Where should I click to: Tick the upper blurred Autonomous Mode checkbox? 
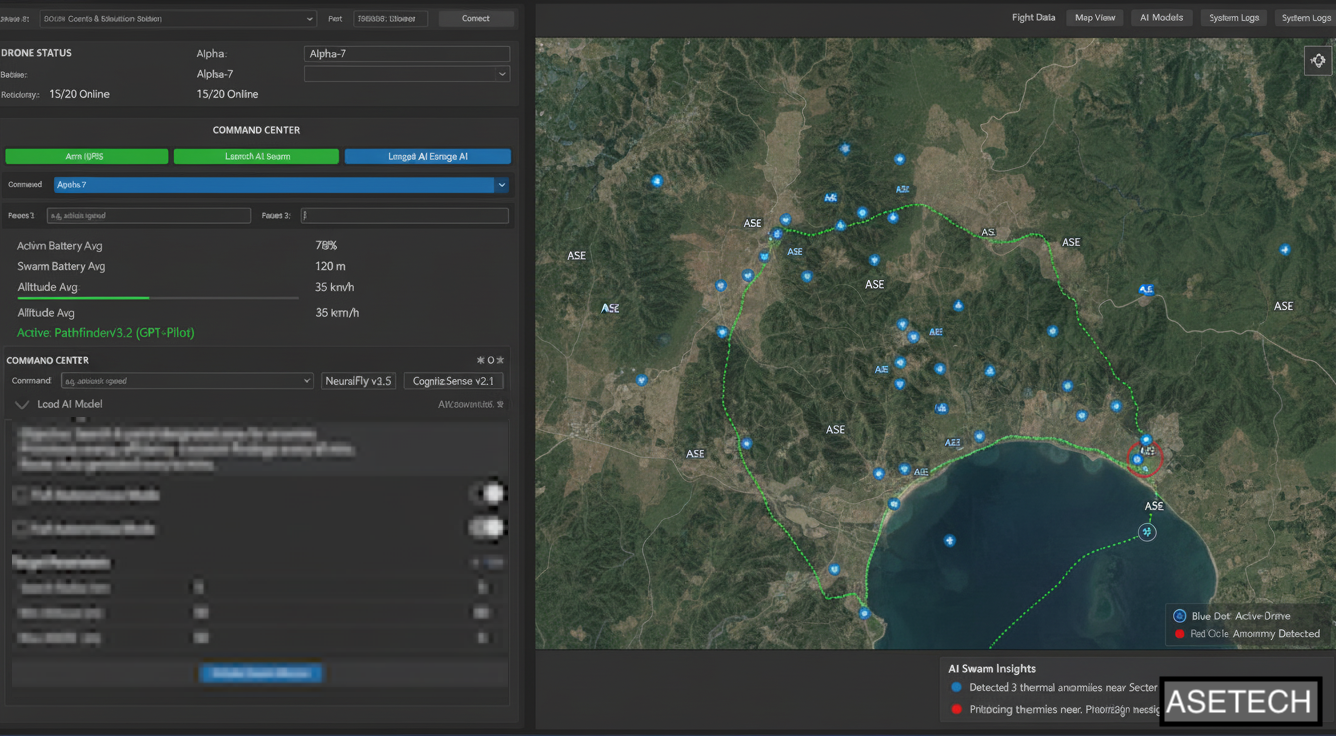point(19,495)
